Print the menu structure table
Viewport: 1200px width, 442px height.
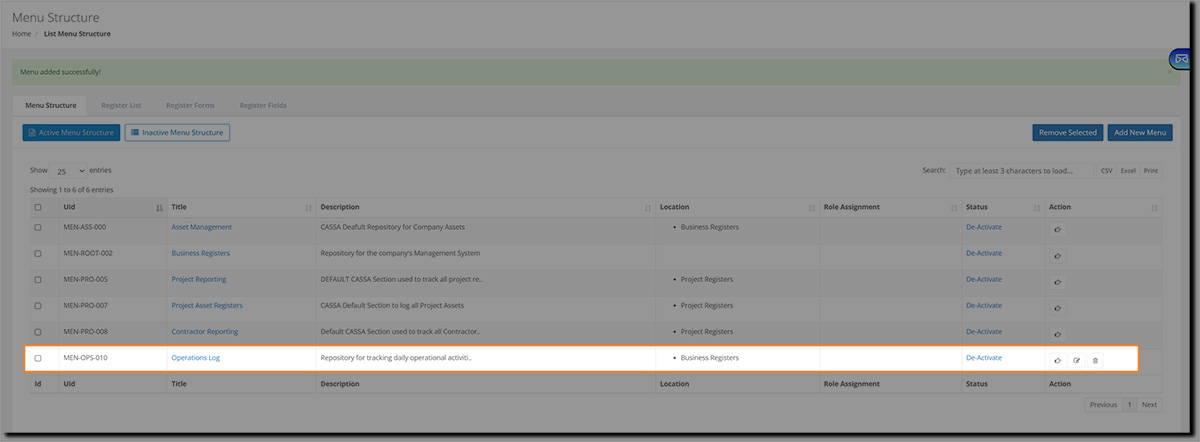[1151, 171]
